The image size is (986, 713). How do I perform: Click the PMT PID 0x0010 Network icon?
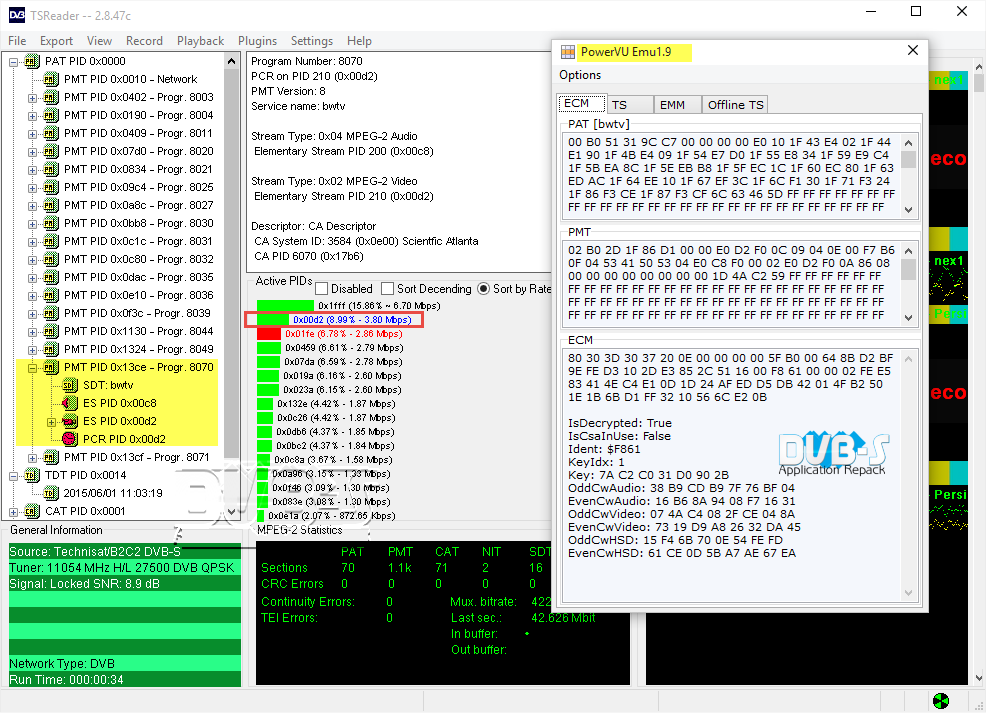tap(51, 79)
